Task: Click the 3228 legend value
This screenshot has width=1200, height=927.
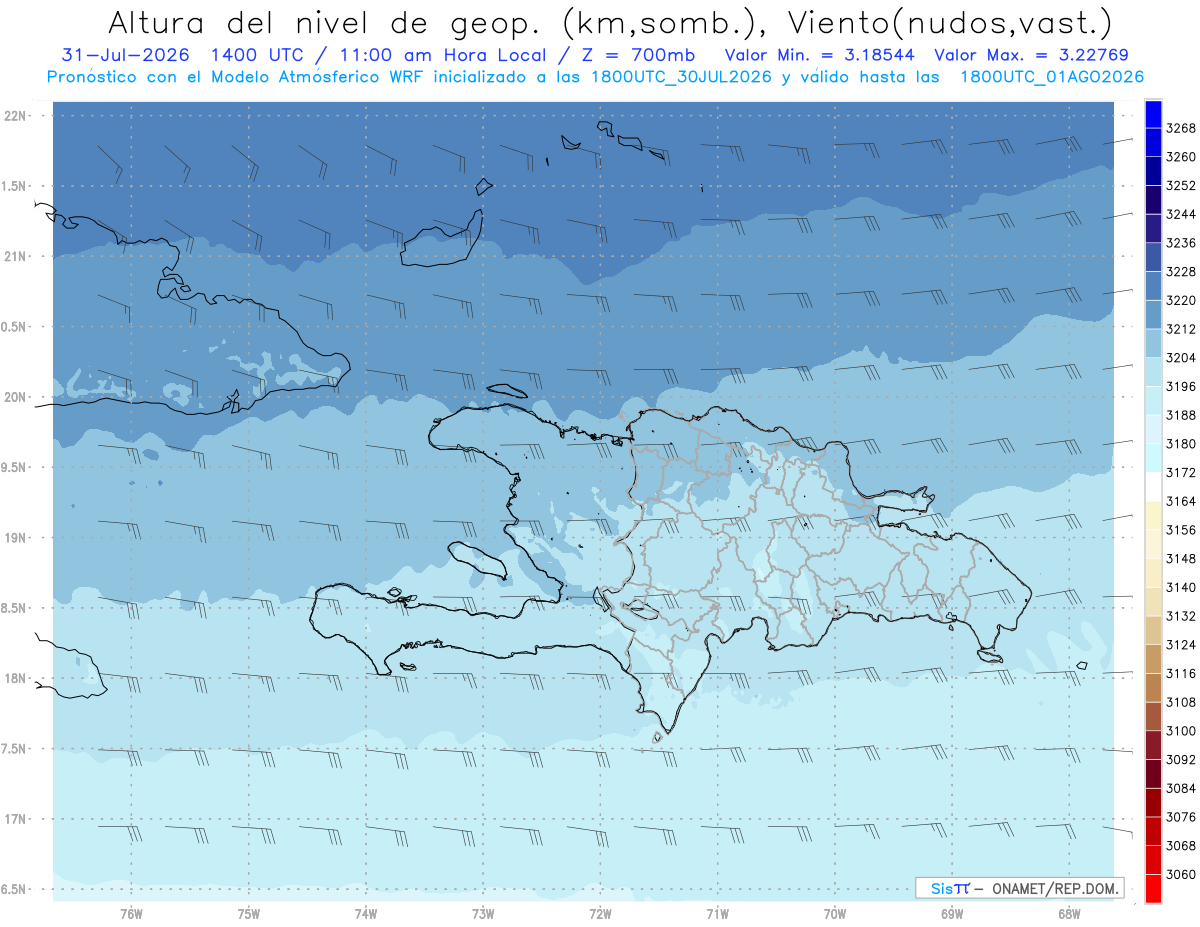Action: coord(1180,272)
